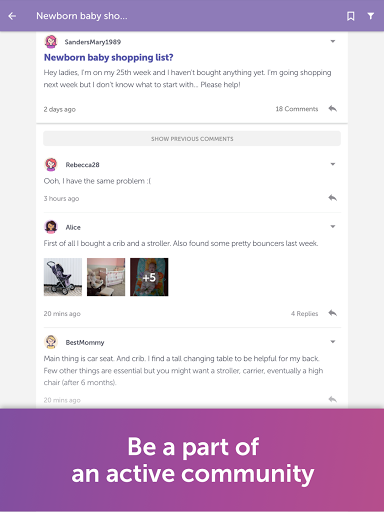Reply to SandersMary1989's original post
This screenshot has width=384, height=512.
333,109
